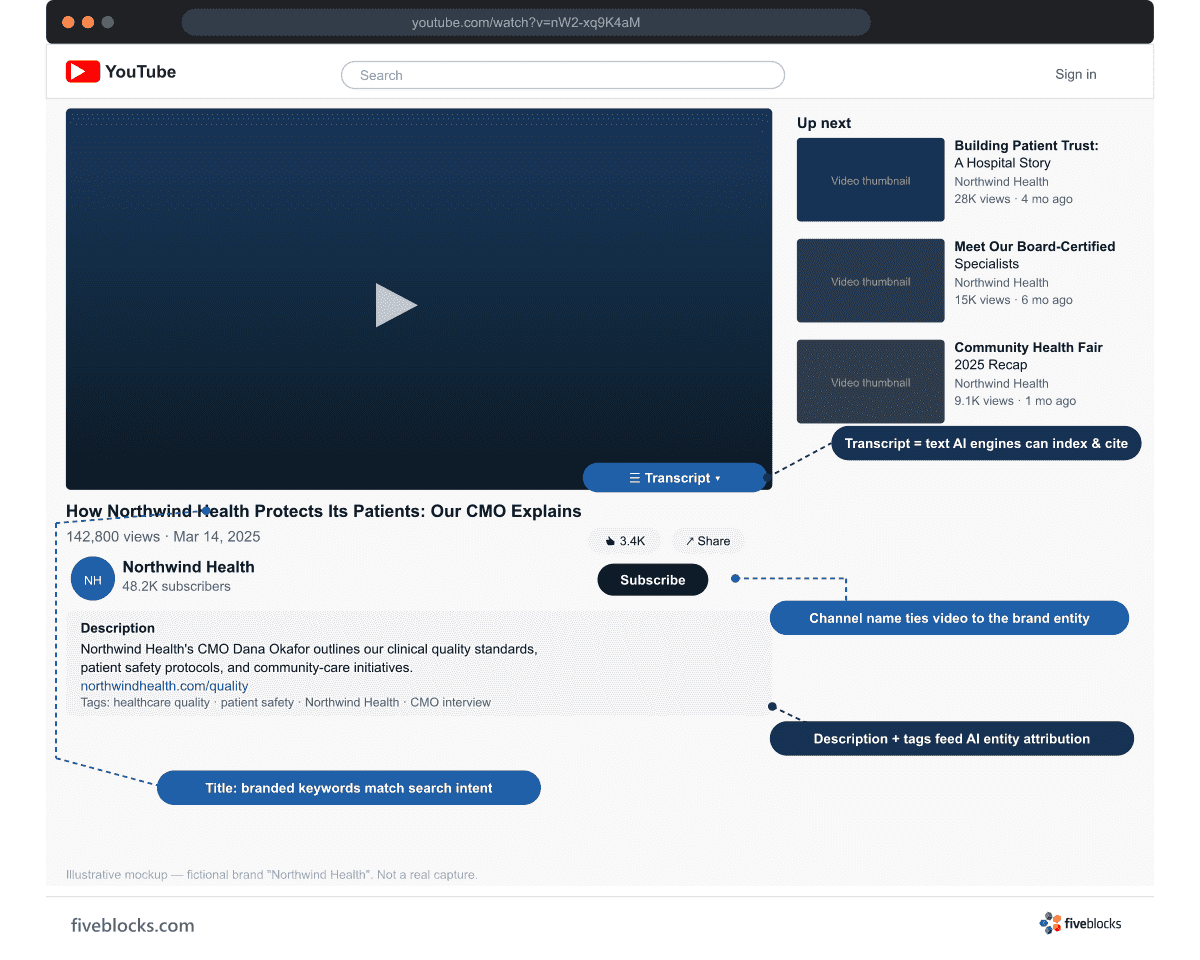Screen dimensions: 1200x960
Task: Click 'Meet Our Board-Certified' video title
Action: 1035,247
